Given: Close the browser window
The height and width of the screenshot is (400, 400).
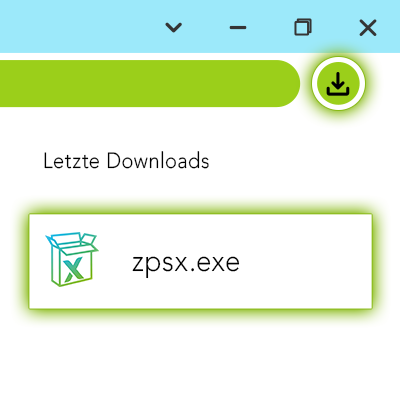Looking at the screenshot, I should click(368, 27).
